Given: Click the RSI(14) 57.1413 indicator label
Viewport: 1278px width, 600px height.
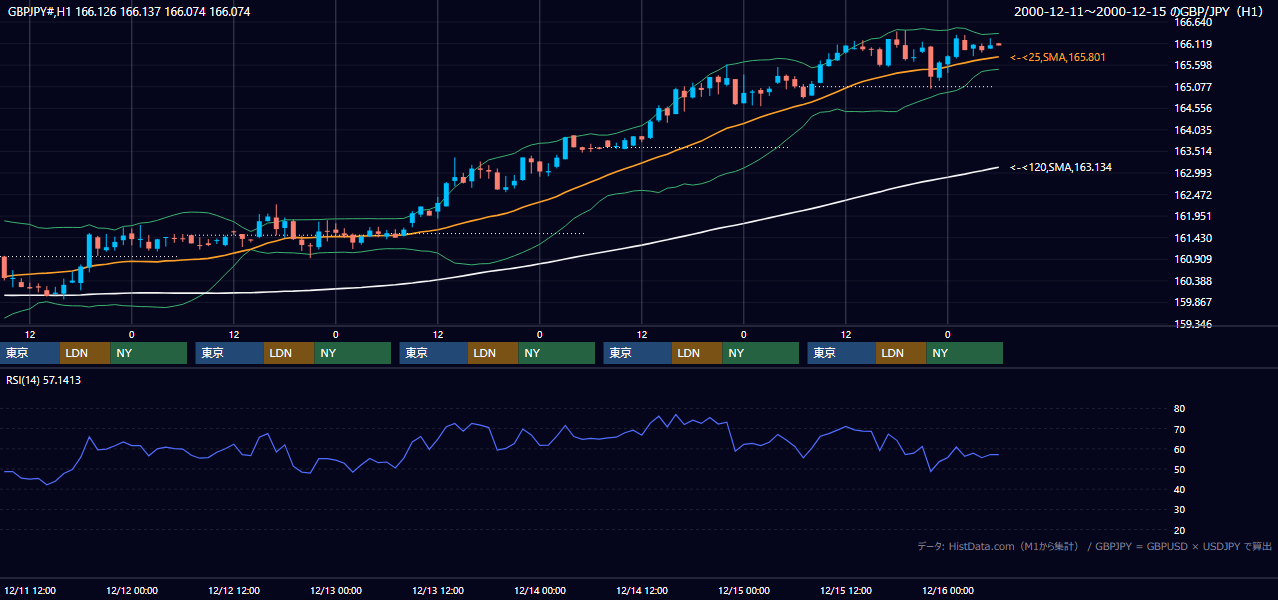Looking at the screenshot, I should pyautogui.click(x=44, y=380).
